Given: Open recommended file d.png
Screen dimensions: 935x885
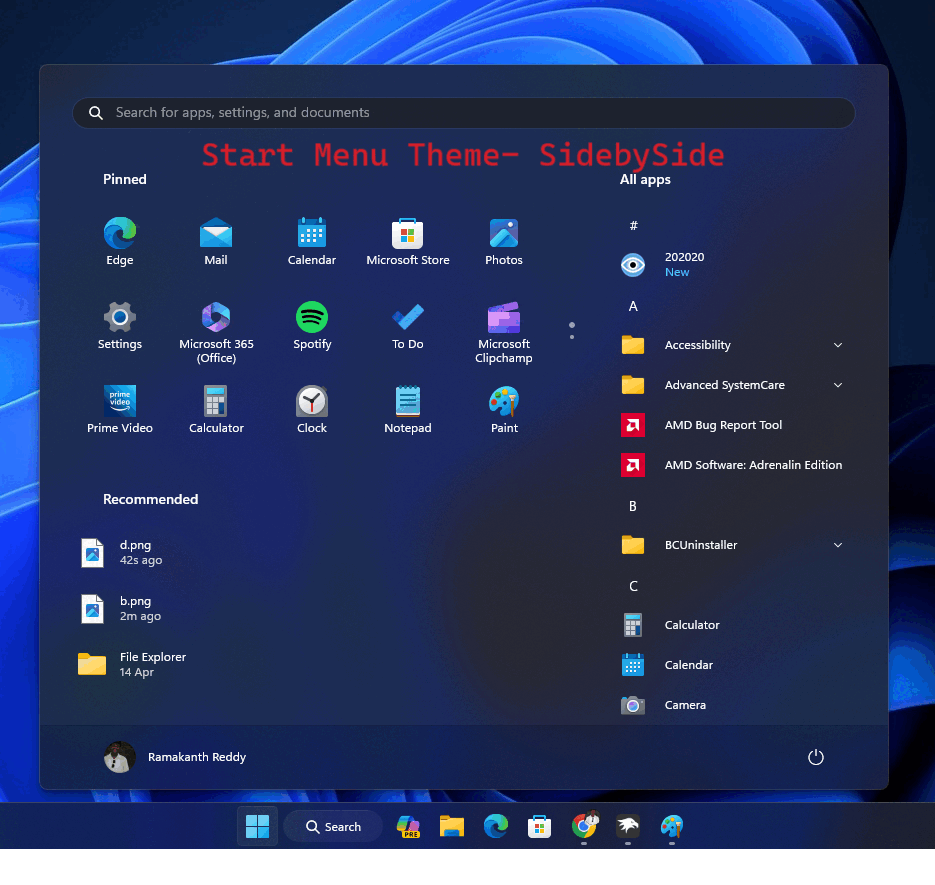Looking at the screenshot, I should click(135, 552).
